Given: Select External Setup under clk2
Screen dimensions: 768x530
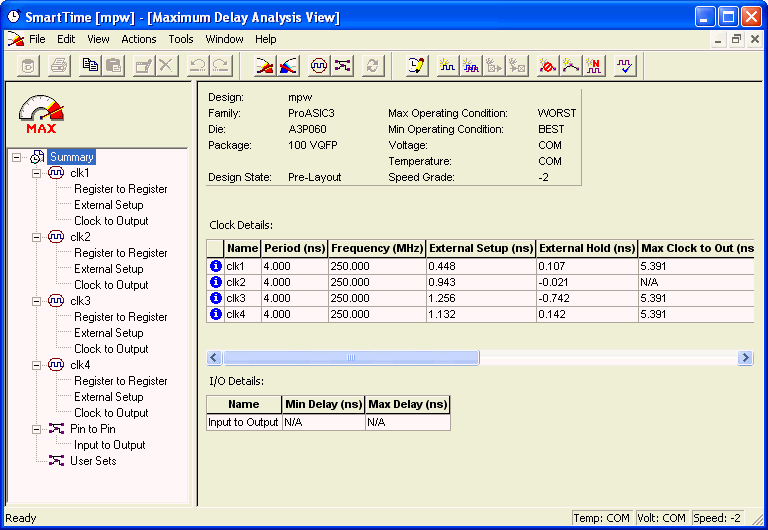Looking at the screenshot, I should pyautogui.click(x=109, y=269).
